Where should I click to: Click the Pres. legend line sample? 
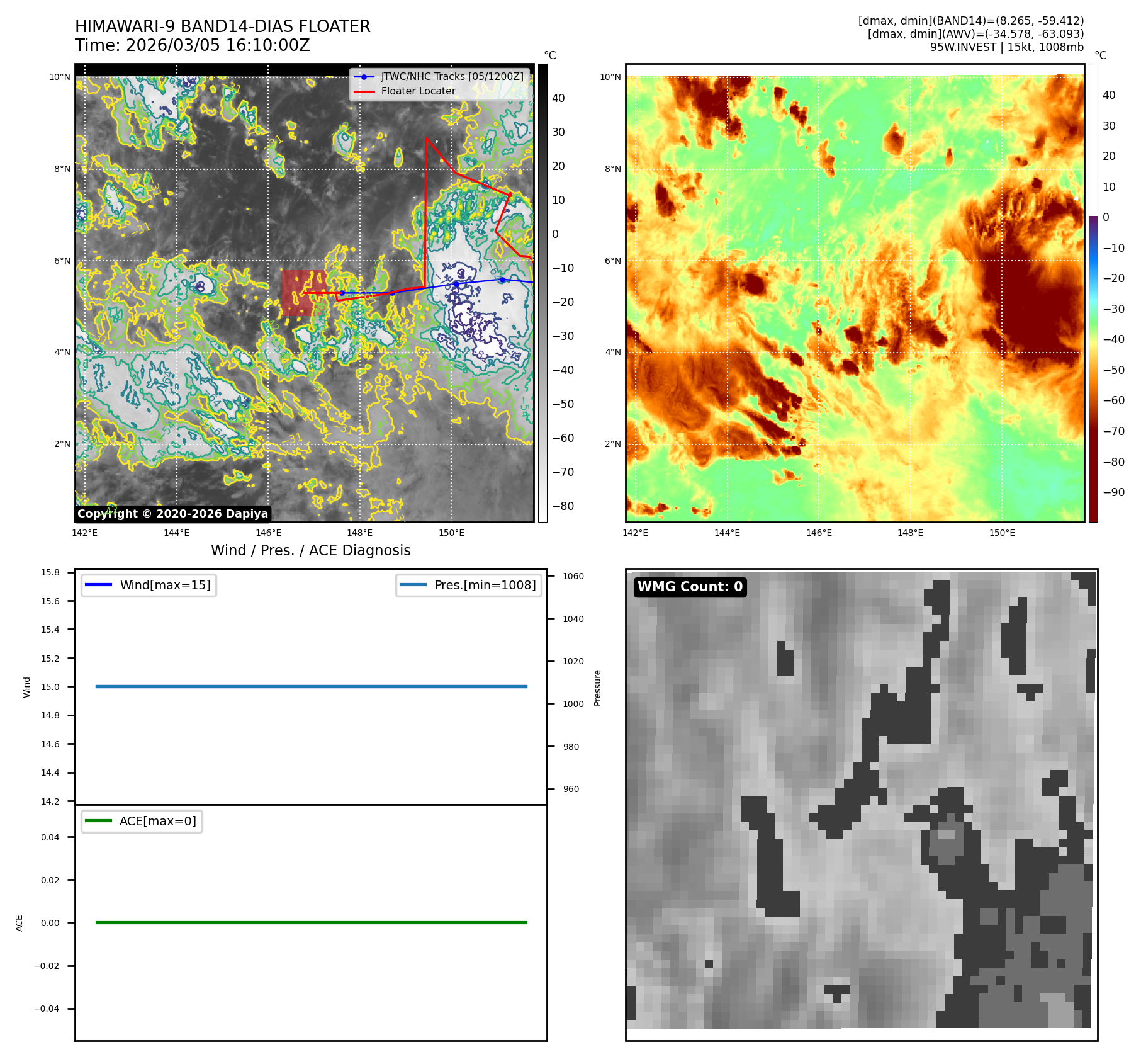413,585
